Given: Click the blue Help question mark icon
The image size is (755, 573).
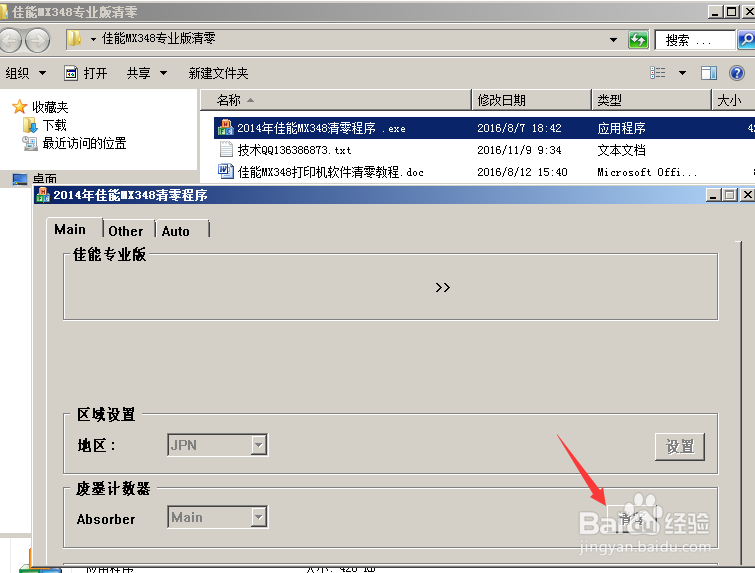Looking at the screenshot, I should pos(737,73).
